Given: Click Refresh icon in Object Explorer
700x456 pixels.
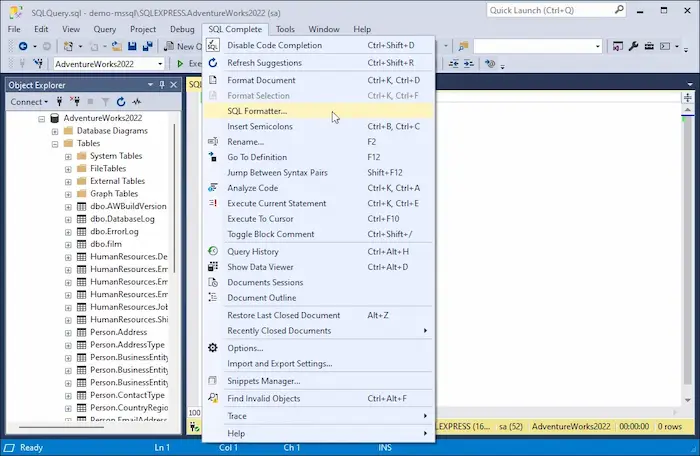Looking at the screenshot, I should tap(121, 102).
